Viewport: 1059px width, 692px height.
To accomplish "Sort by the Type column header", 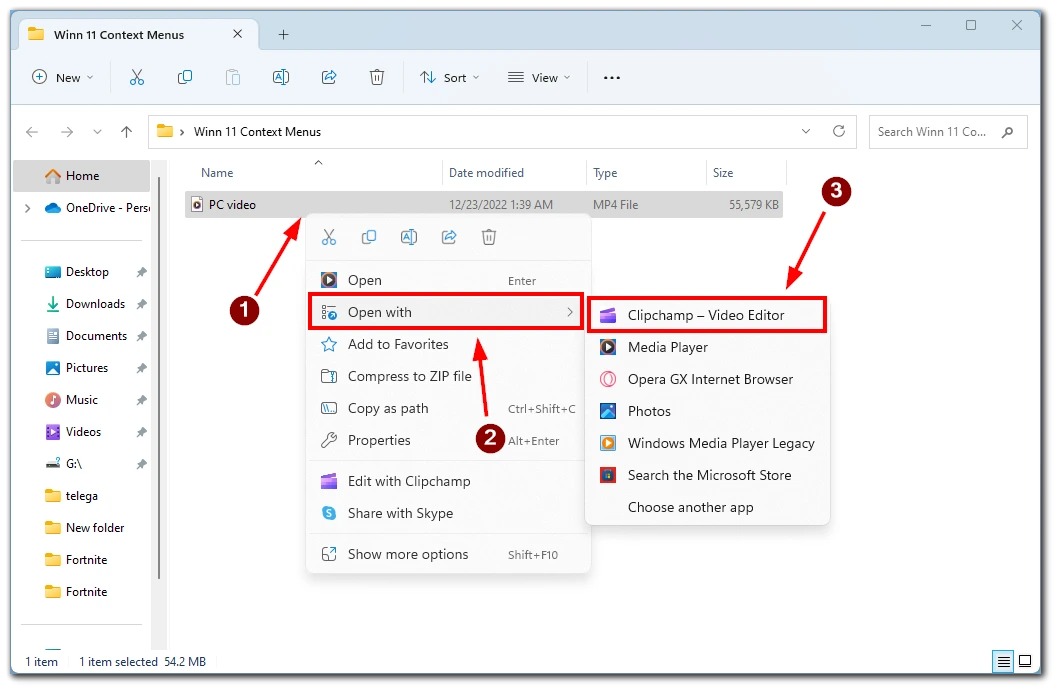I will [646, 173].
